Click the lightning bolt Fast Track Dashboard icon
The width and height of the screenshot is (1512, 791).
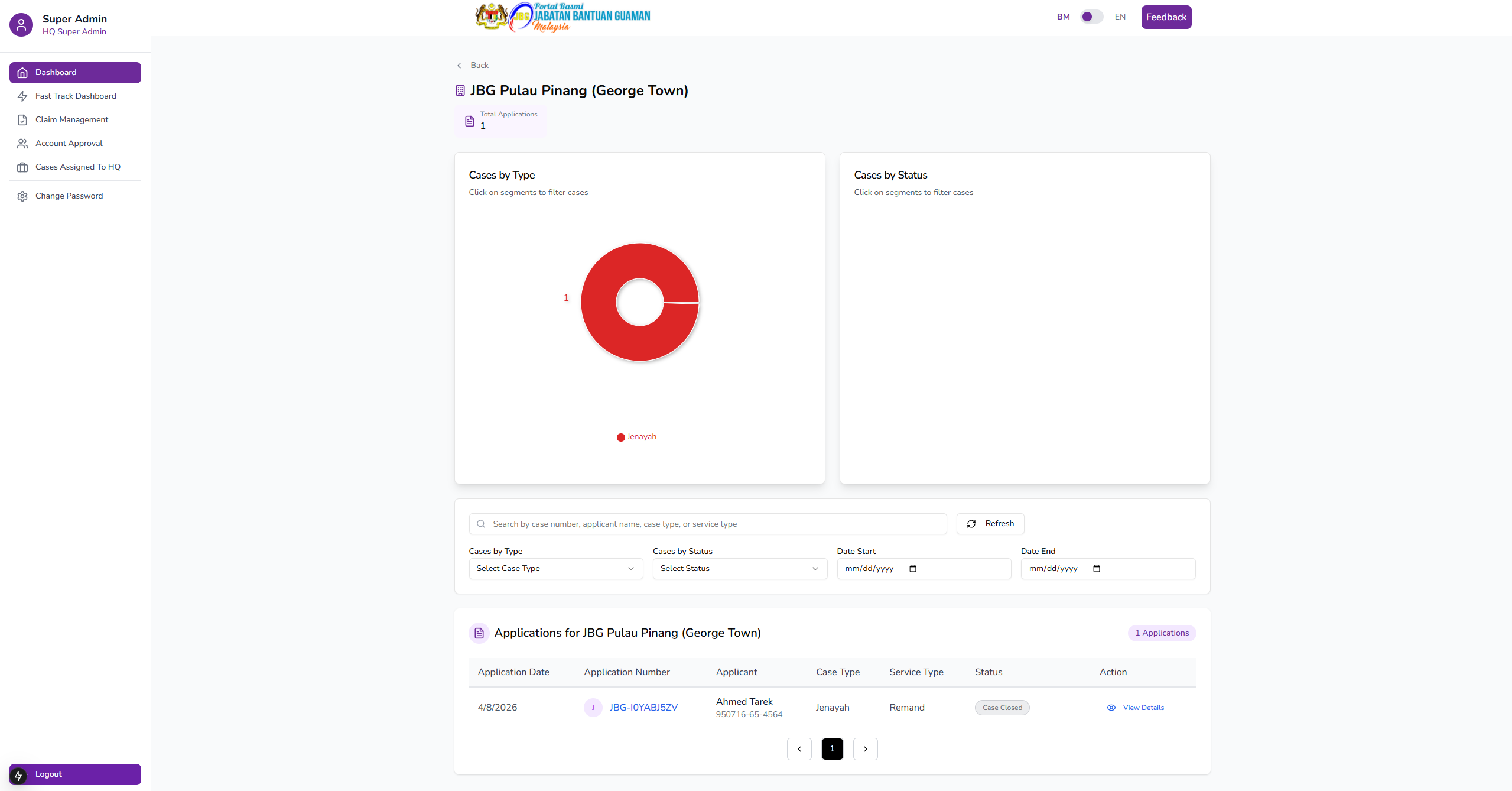click(x=22, y=96)
